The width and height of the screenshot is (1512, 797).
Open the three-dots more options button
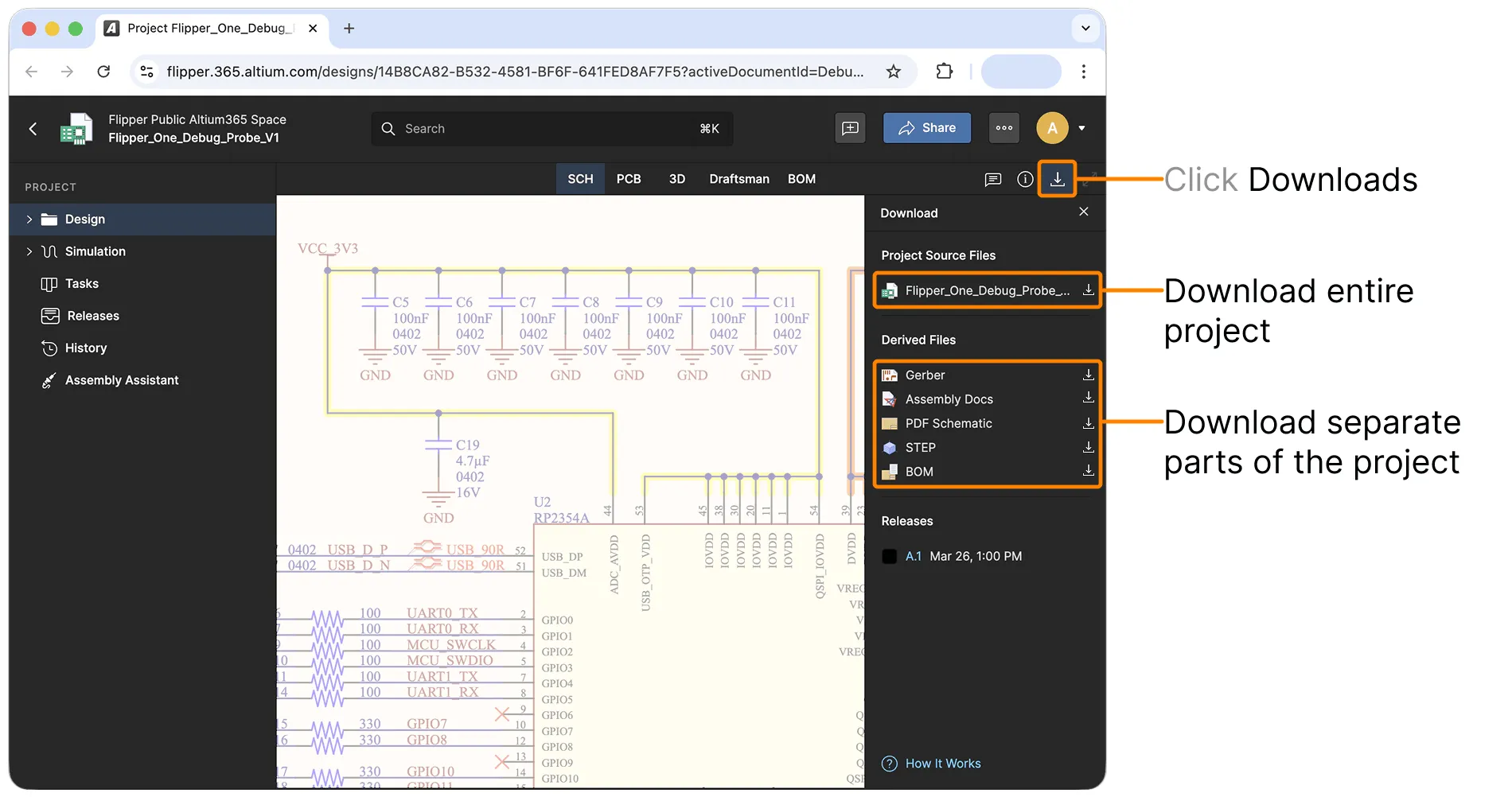tap(1004, 128)
